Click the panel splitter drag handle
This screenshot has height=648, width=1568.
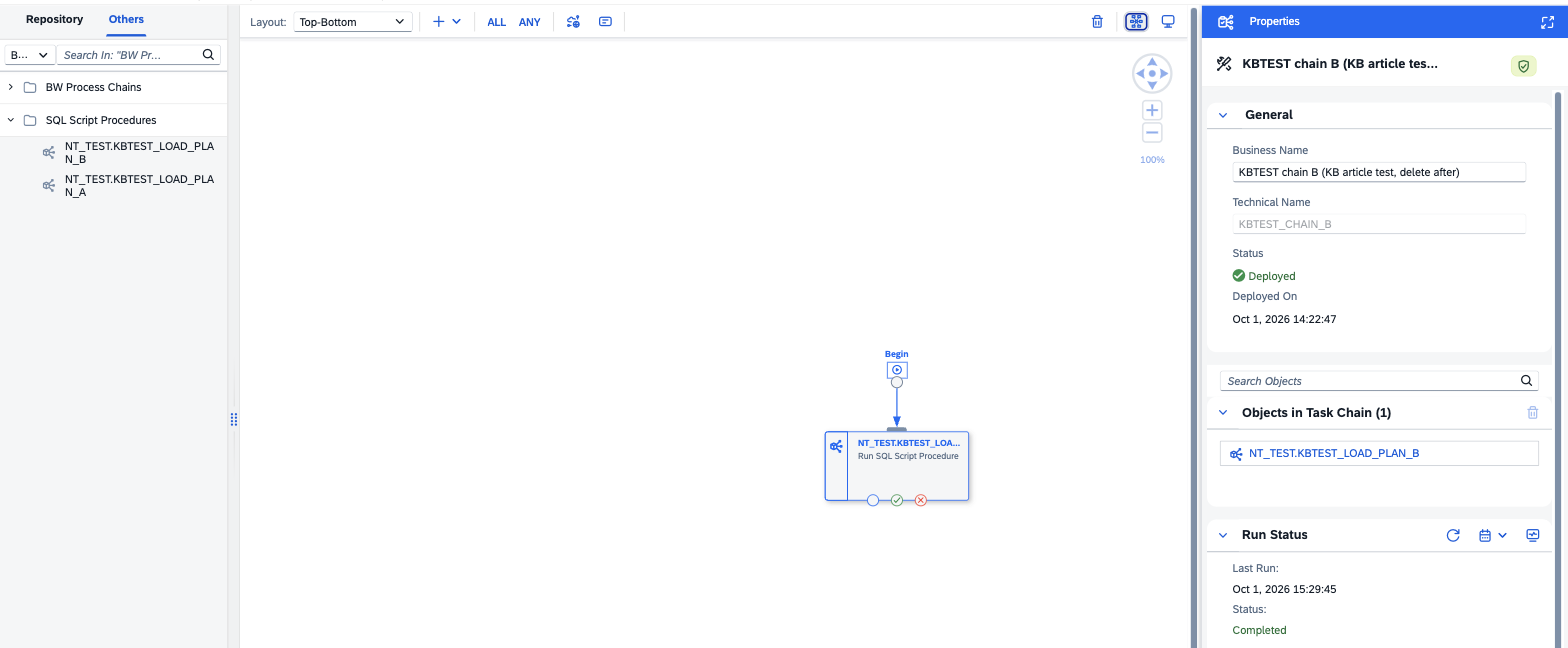[x=234, y=419]
